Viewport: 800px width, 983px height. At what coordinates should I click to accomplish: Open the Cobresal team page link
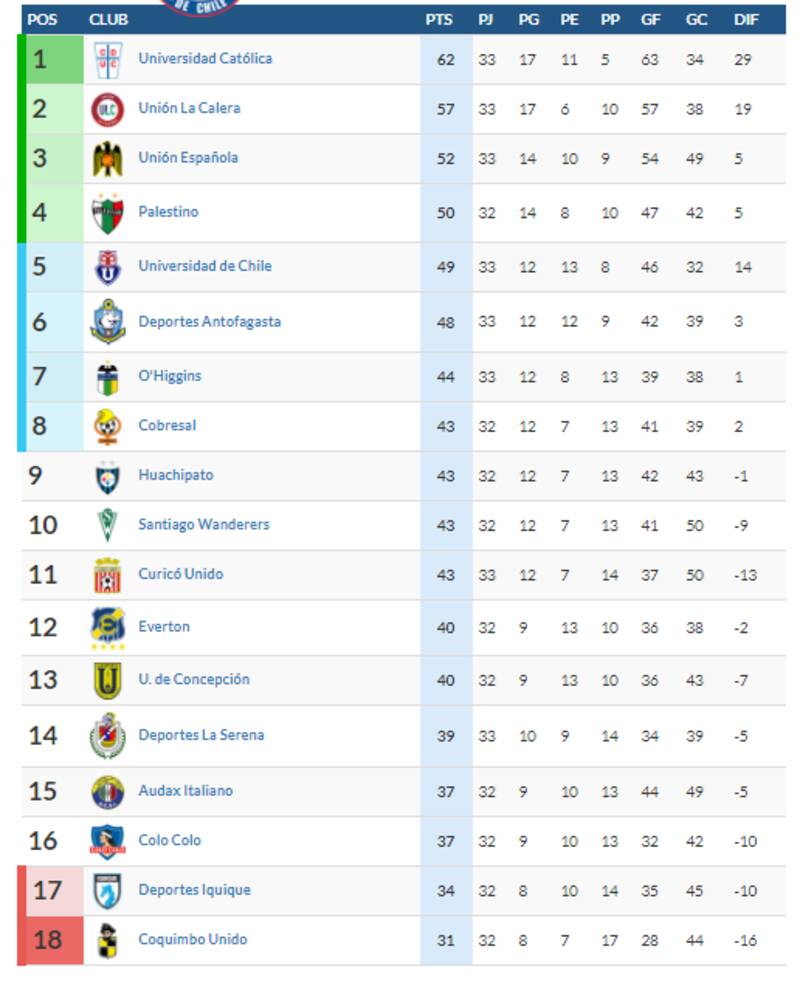(167, 426)
